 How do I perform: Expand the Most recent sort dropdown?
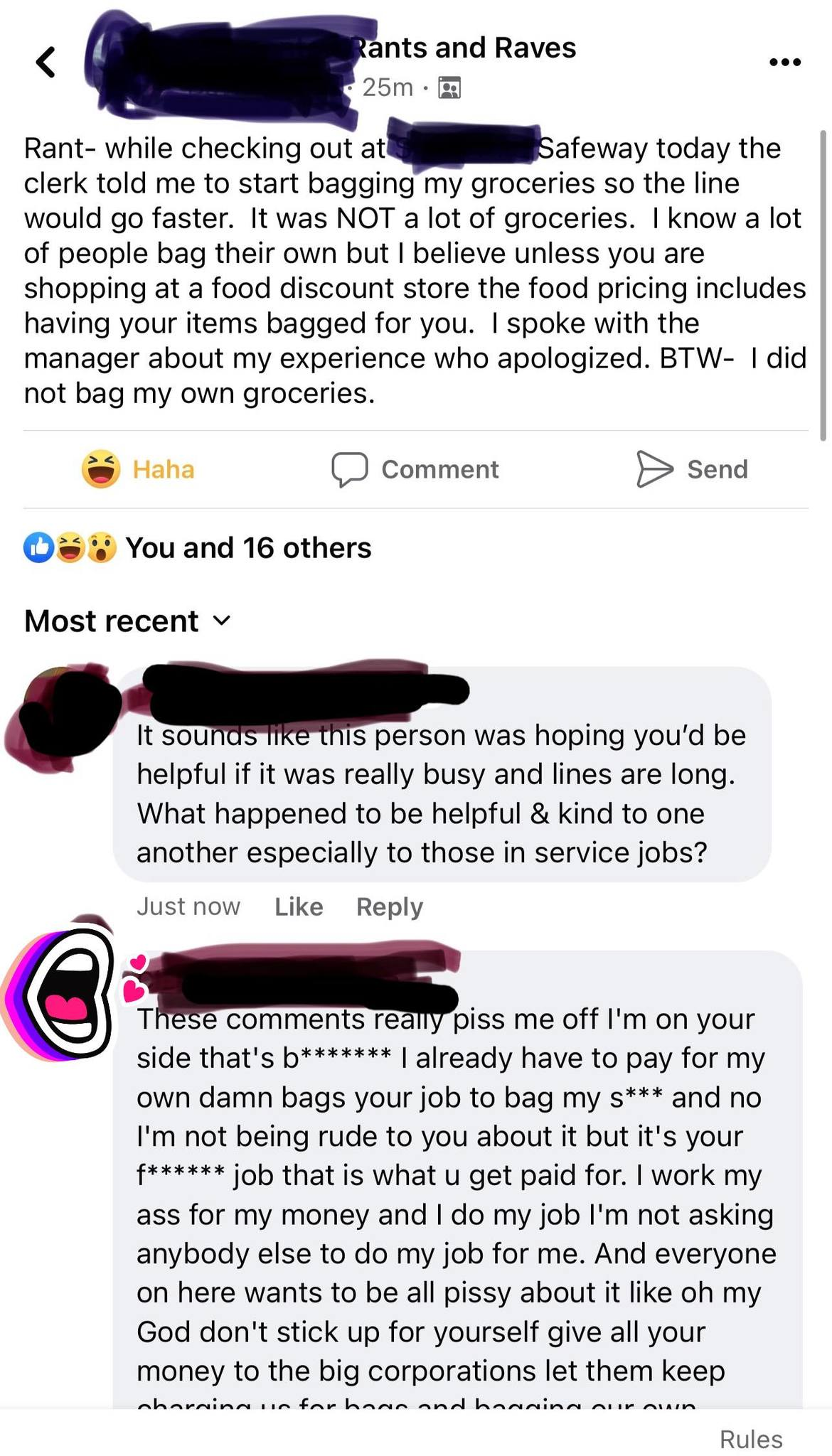(x=128, y=621)
